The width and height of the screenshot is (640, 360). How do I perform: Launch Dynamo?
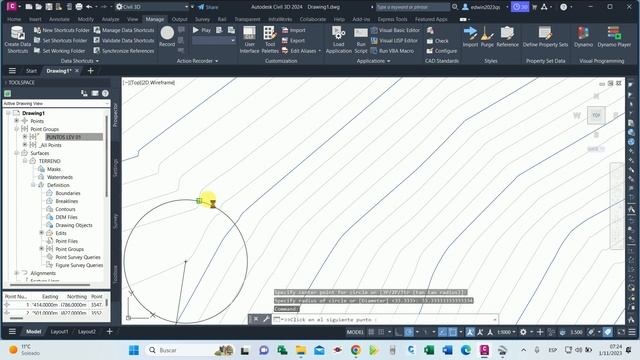583,37
